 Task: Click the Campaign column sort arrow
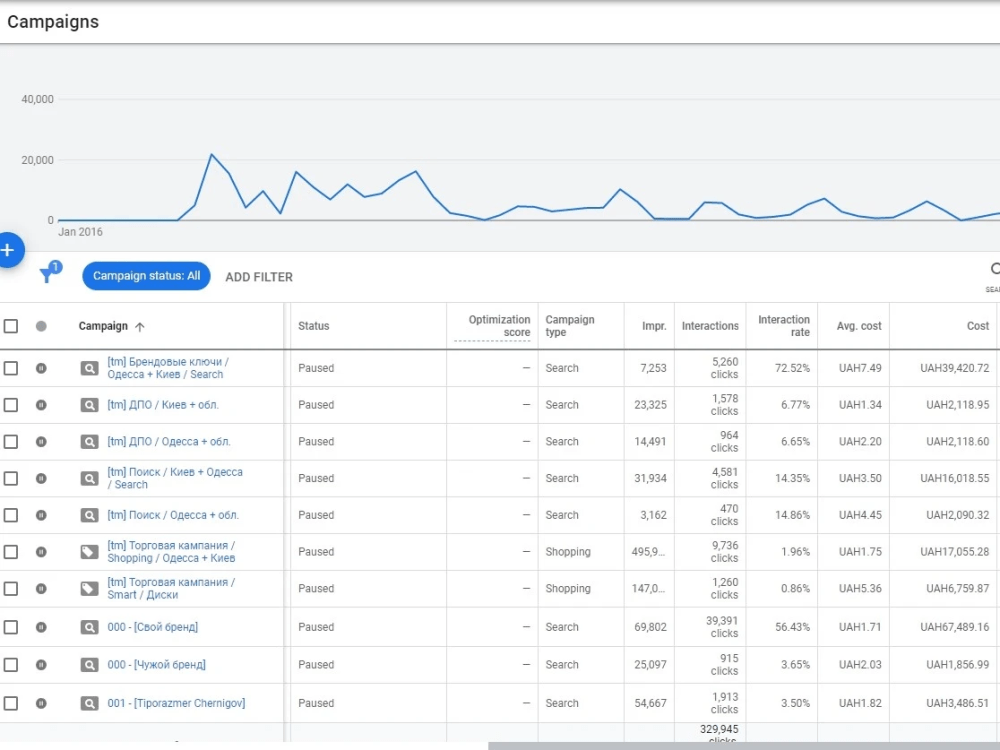(140, 327)
